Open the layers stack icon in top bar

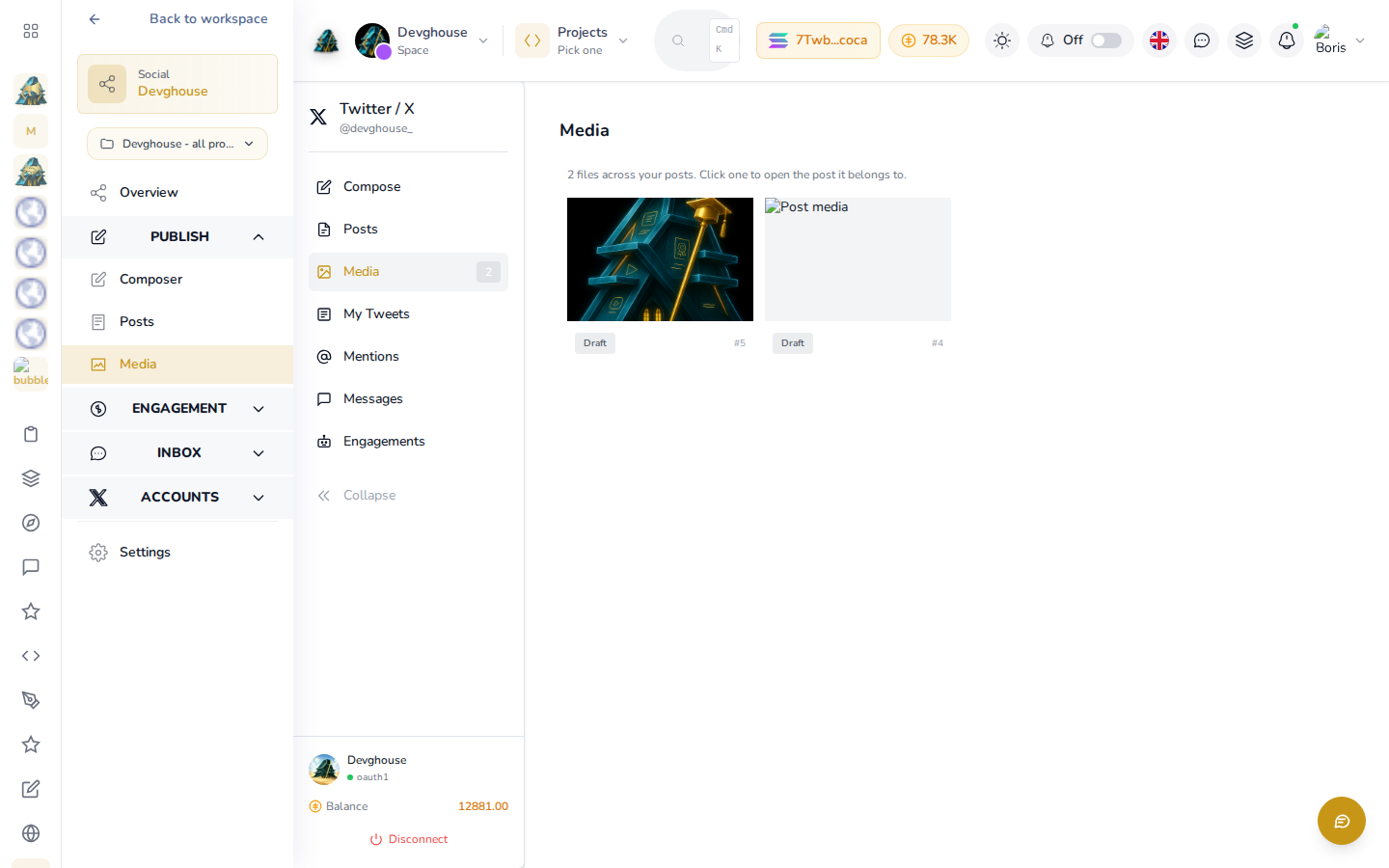click(x=1244, y=41)
